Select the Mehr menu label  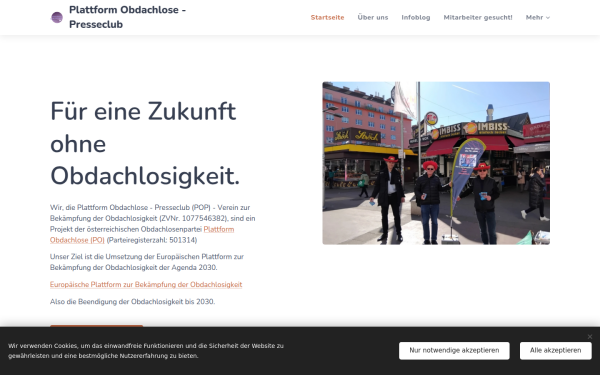click(534, 18)
